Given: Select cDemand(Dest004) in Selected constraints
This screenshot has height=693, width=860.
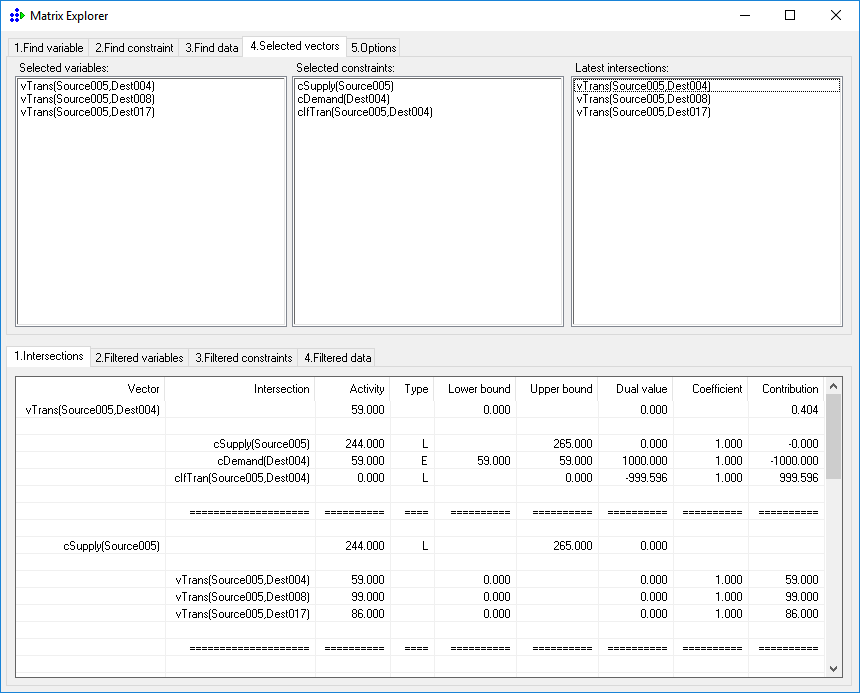Looking at the screenshot, I should (343, 99).
